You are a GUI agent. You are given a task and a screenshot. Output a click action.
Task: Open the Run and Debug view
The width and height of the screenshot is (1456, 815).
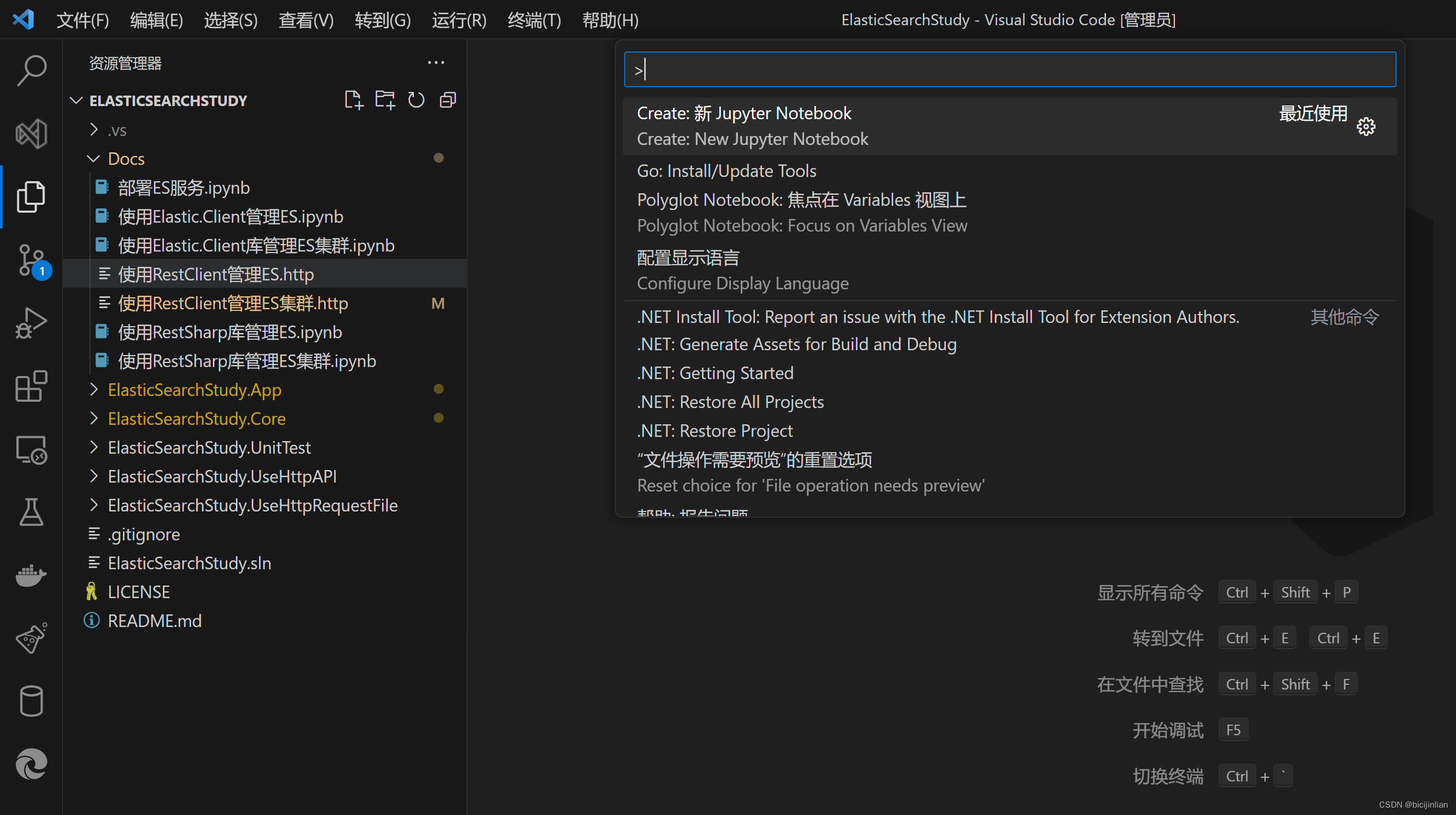point(31,323)
